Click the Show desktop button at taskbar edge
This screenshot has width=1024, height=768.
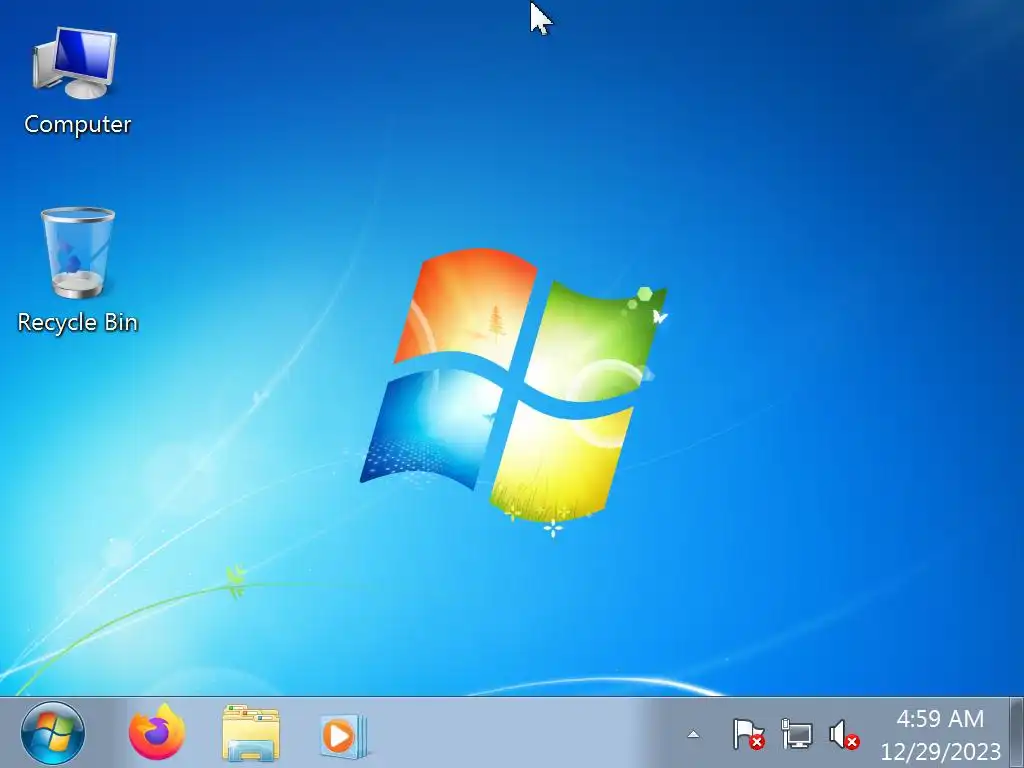(1016, 733)
